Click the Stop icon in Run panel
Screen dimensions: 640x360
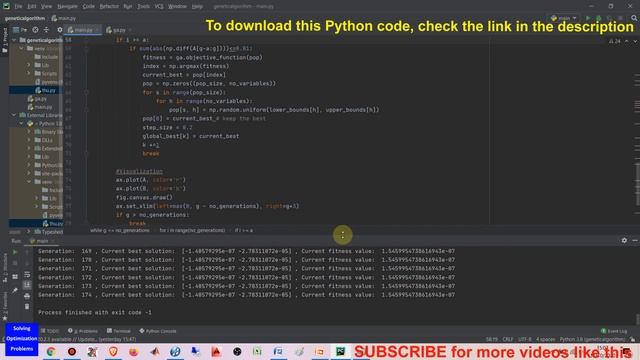pyautogui.click(x=15, y=264)
